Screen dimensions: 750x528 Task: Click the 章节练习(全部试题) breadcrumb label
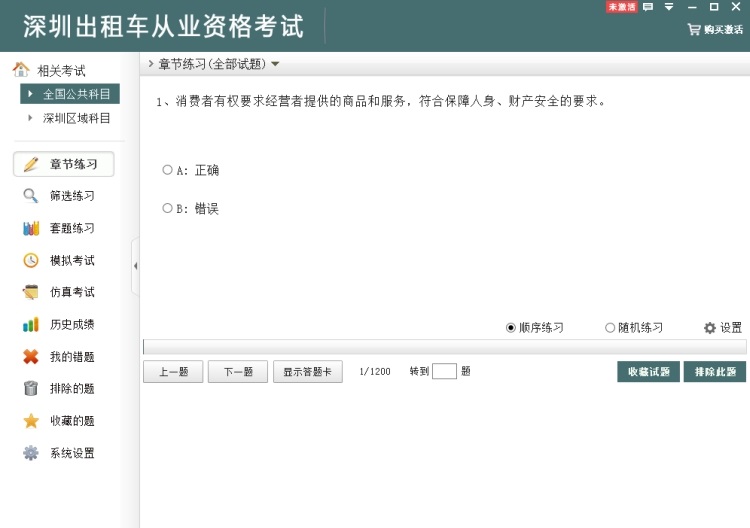pyautogui.click(x=212, y=64)
